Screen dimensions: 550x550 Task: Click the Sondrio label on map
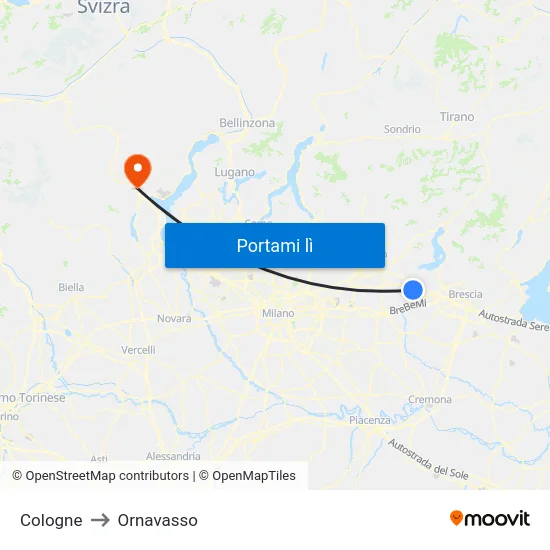(402, 129)
